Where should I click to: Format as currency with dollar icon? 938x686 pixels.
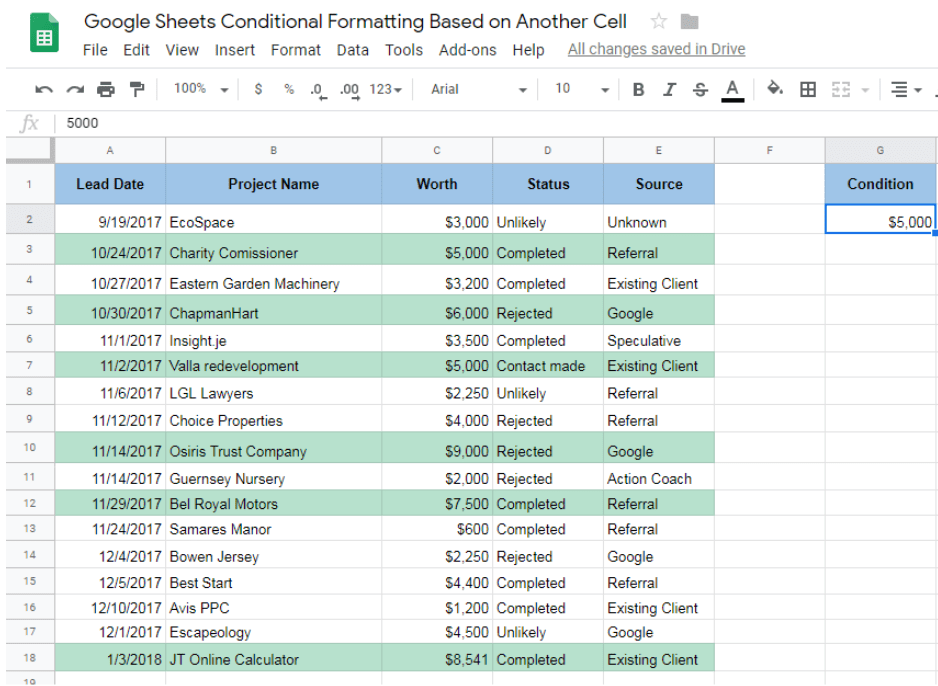point(258,89)
